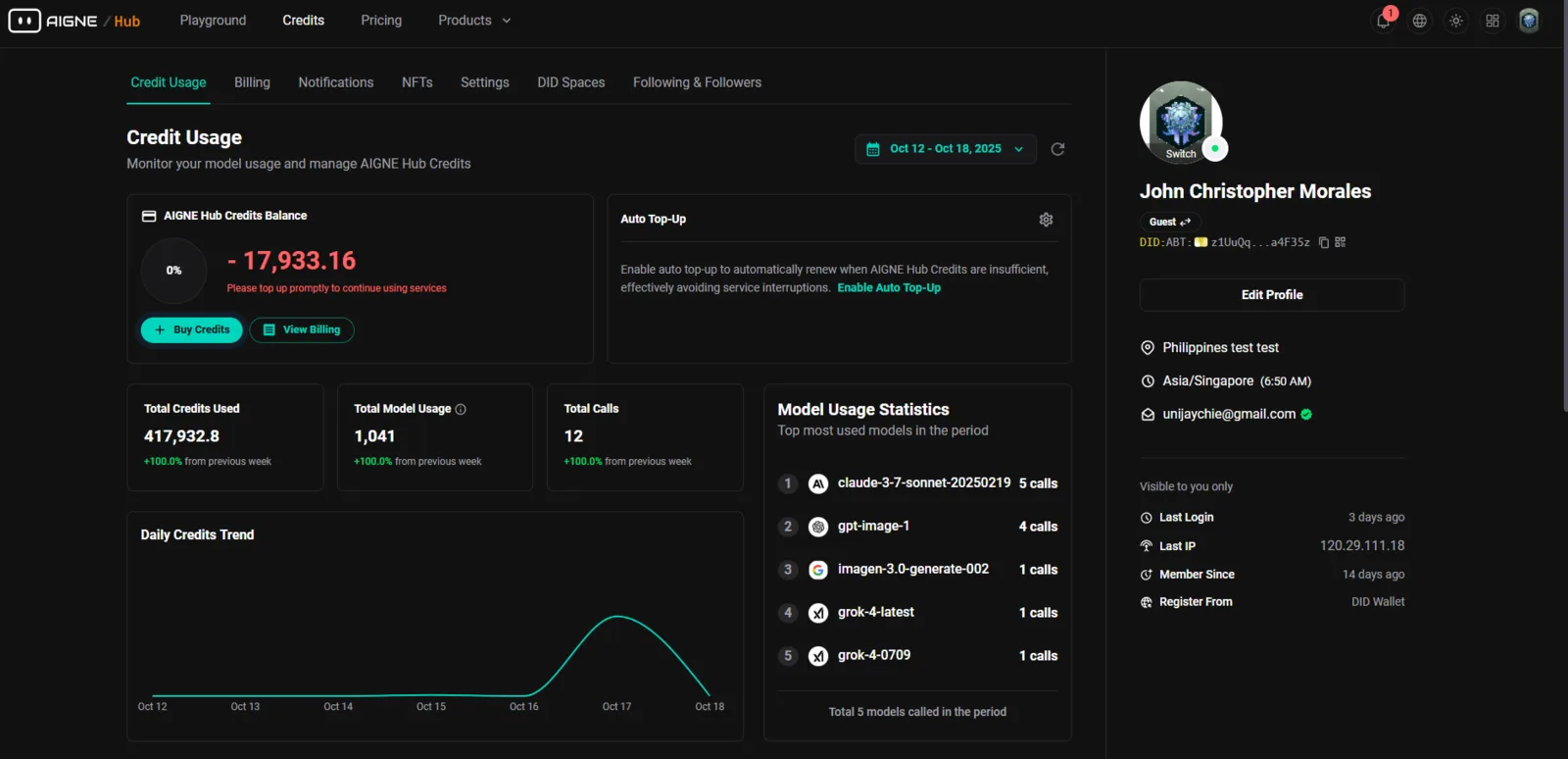Click the -17,933.16 balance value
The width and height of the screenshot is (1568, 759).
pos(292,261)
